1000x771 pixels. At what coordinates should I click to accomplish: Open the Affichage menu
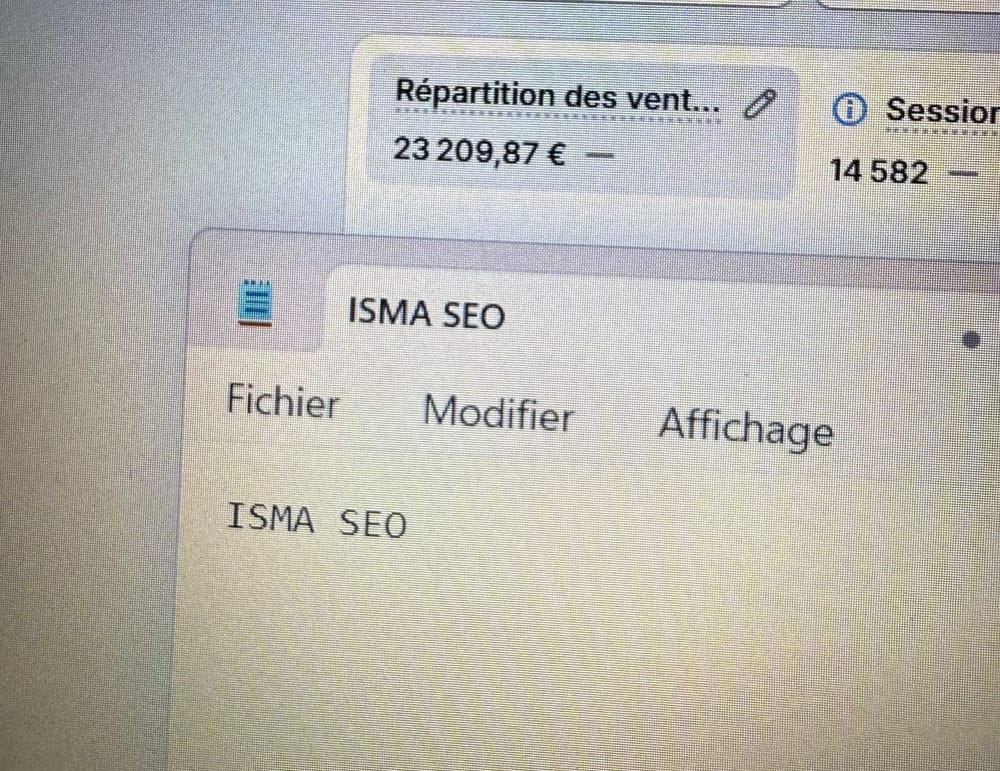coord(745,427)
